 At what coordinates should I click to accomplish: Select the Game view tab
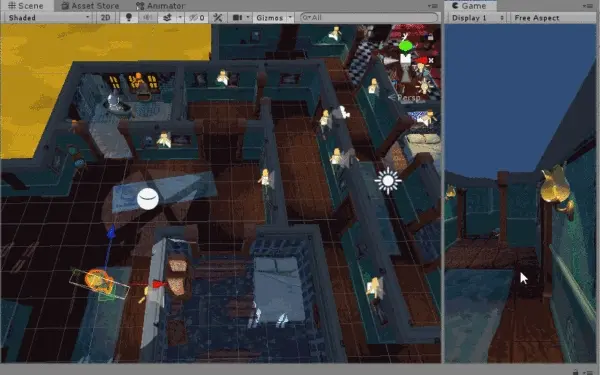click(x=470, y=6)
